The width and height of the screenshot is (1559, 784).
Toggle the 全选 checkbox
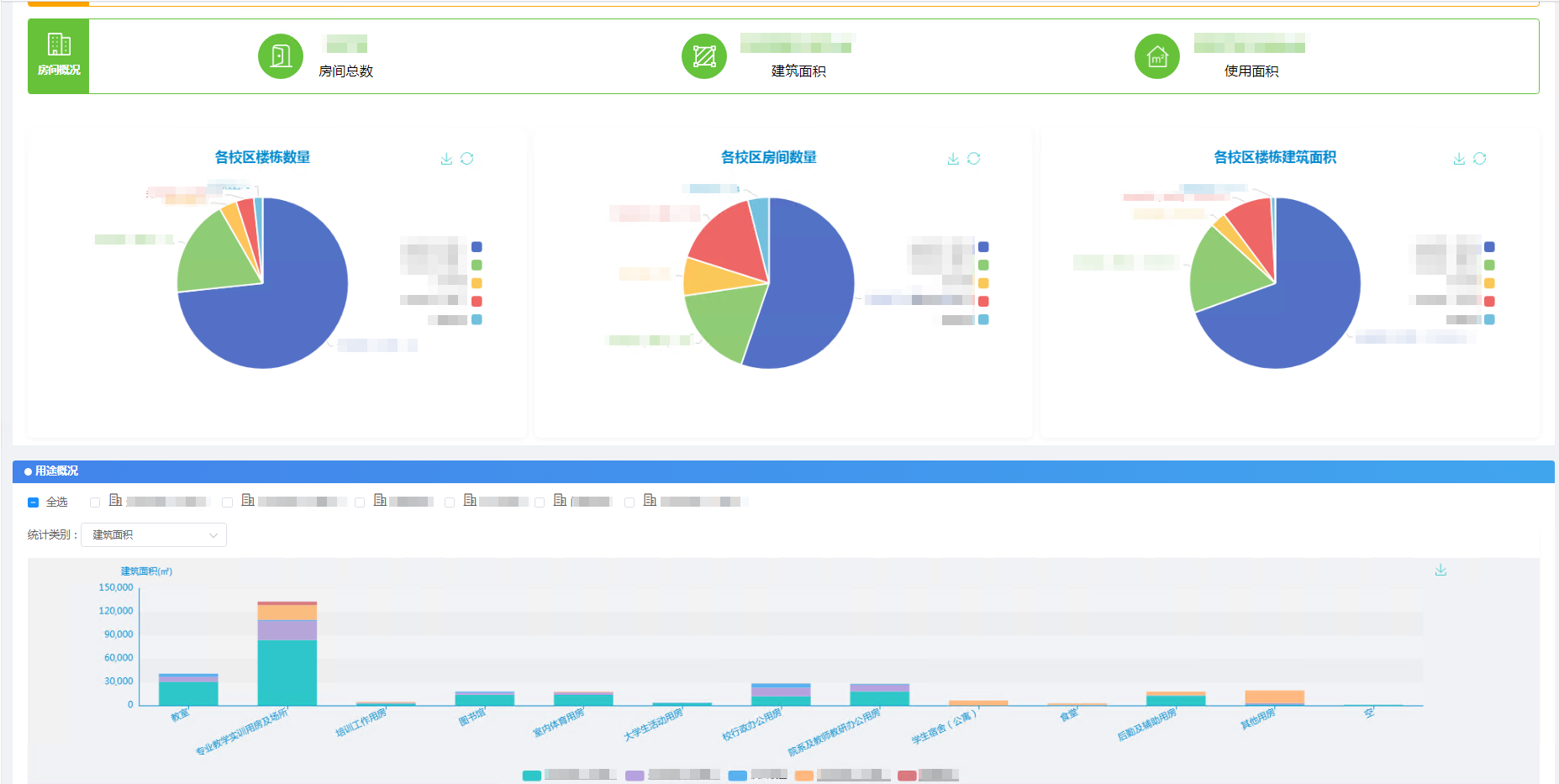[x=34, y=502]
